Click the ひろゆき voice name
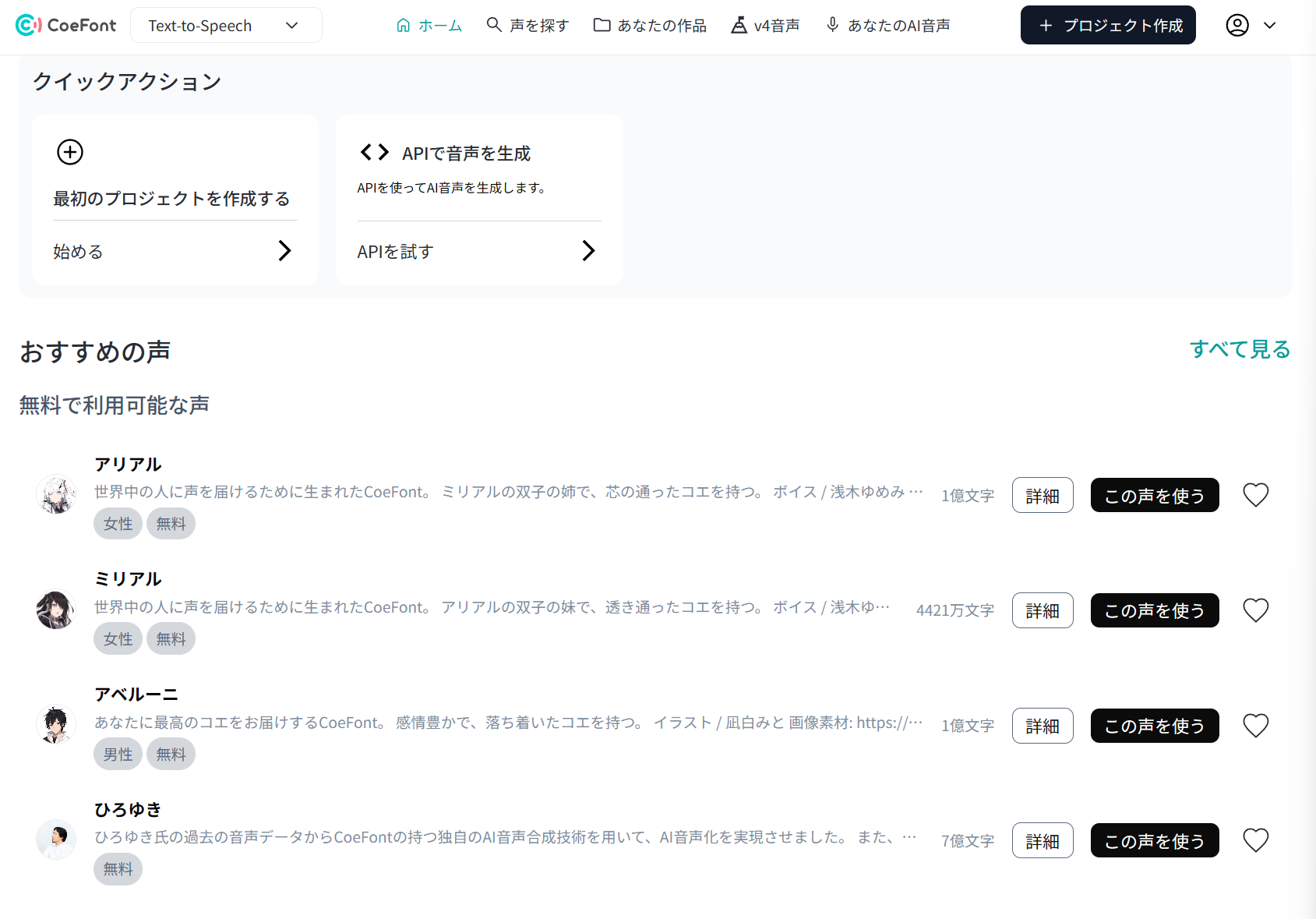 [x=128, y=810]
